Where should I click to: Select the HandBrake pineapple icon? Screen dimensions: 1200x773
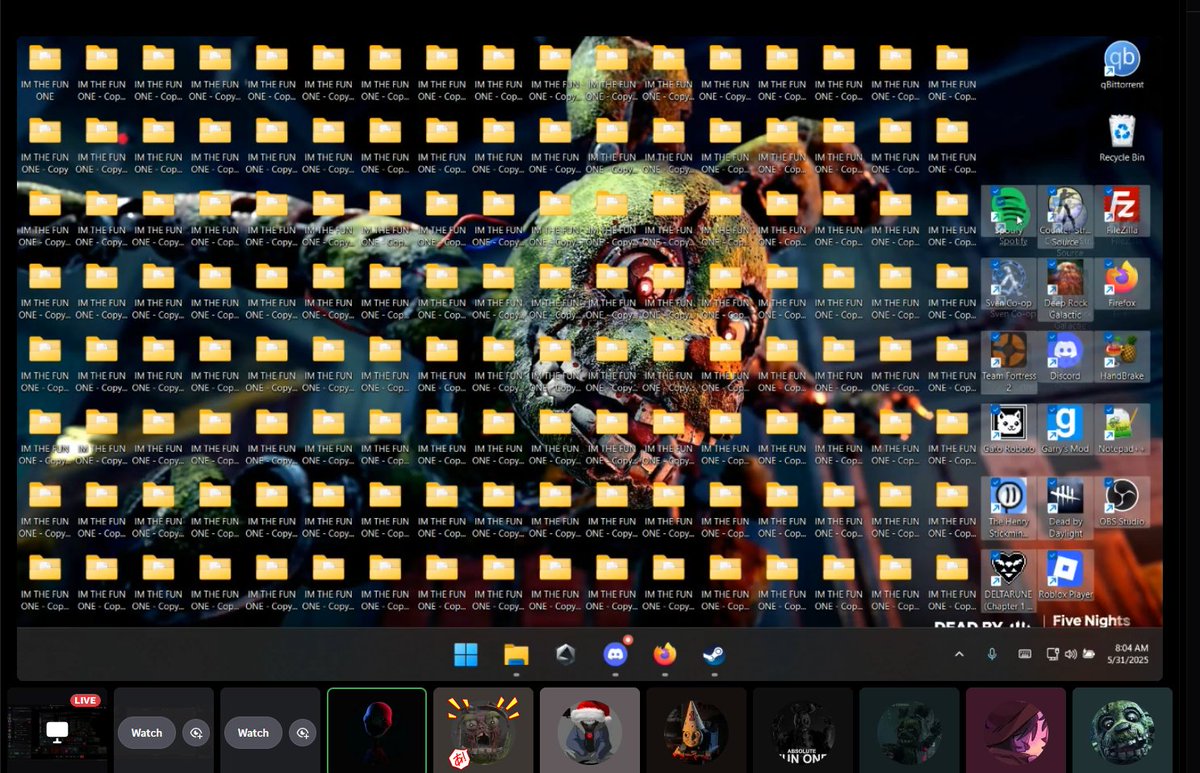1122,357
